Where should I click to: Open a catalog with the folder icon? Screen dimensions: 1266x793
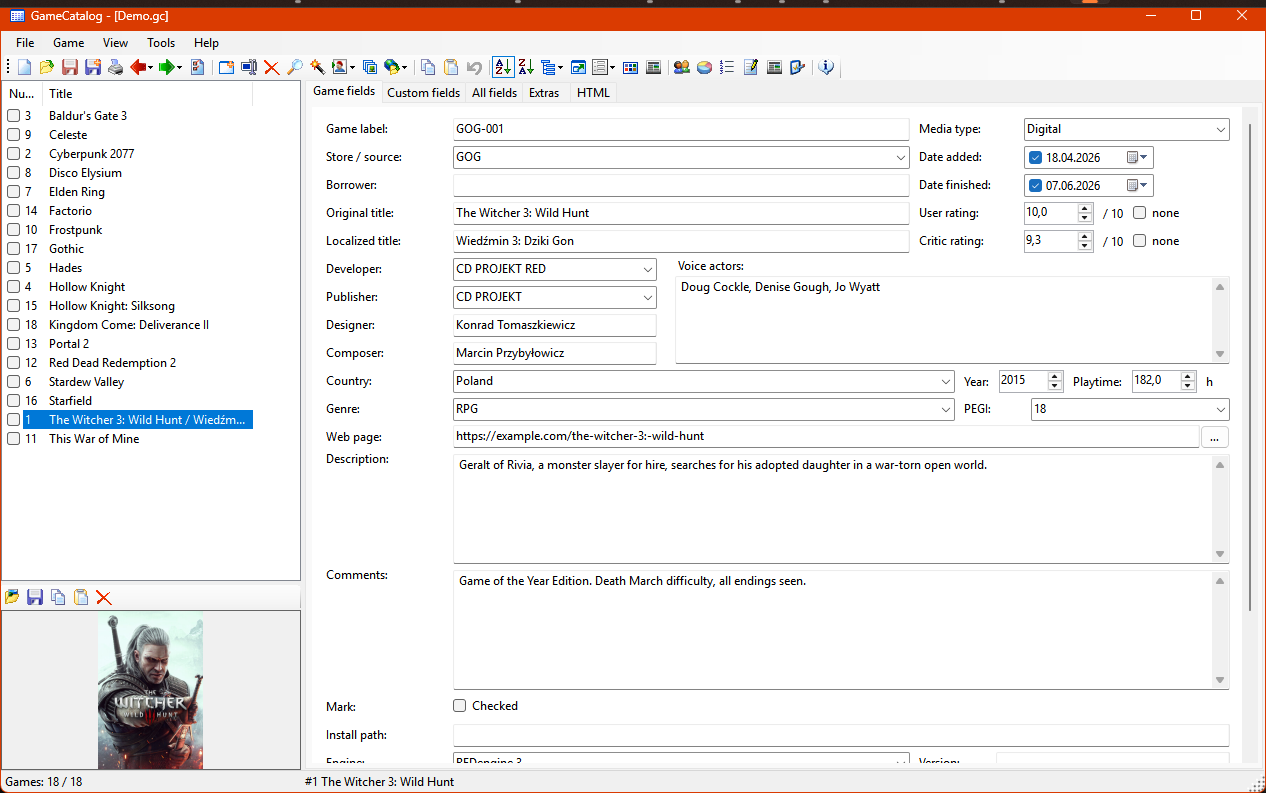click(47, 67)
